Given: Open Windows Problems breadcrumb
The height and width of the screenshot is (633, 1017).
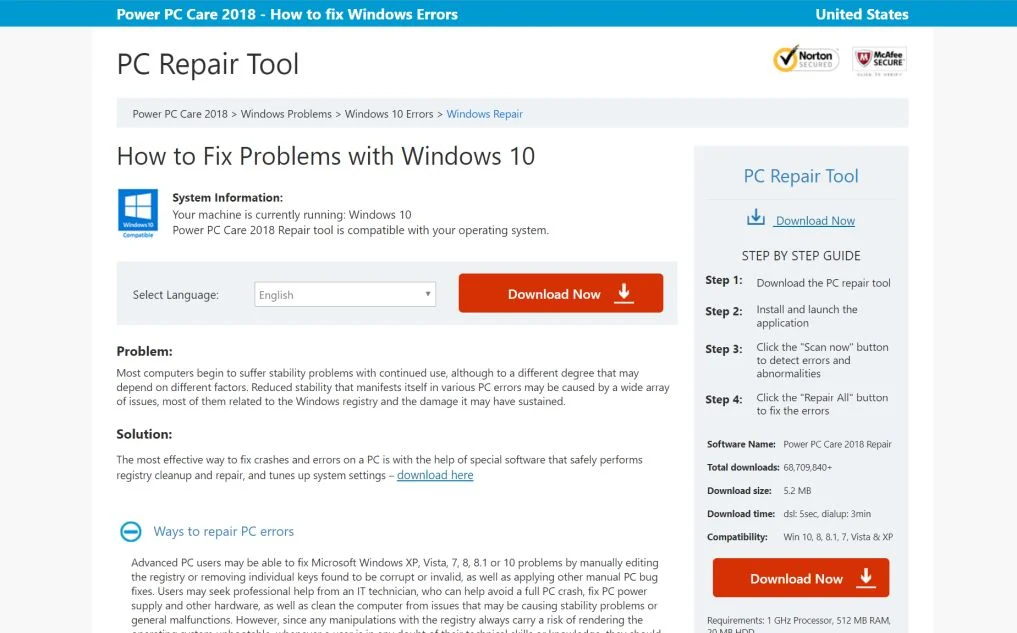Looking at the screenshot, I should point(286,114).
